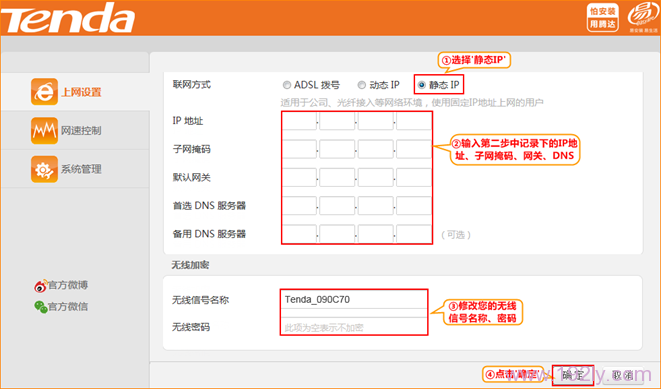Image resolution: width=661 pixels, height=389 pixels.
Task: Click the 默认网关 label
Action: pyautogui.click(x=191, y=177)
